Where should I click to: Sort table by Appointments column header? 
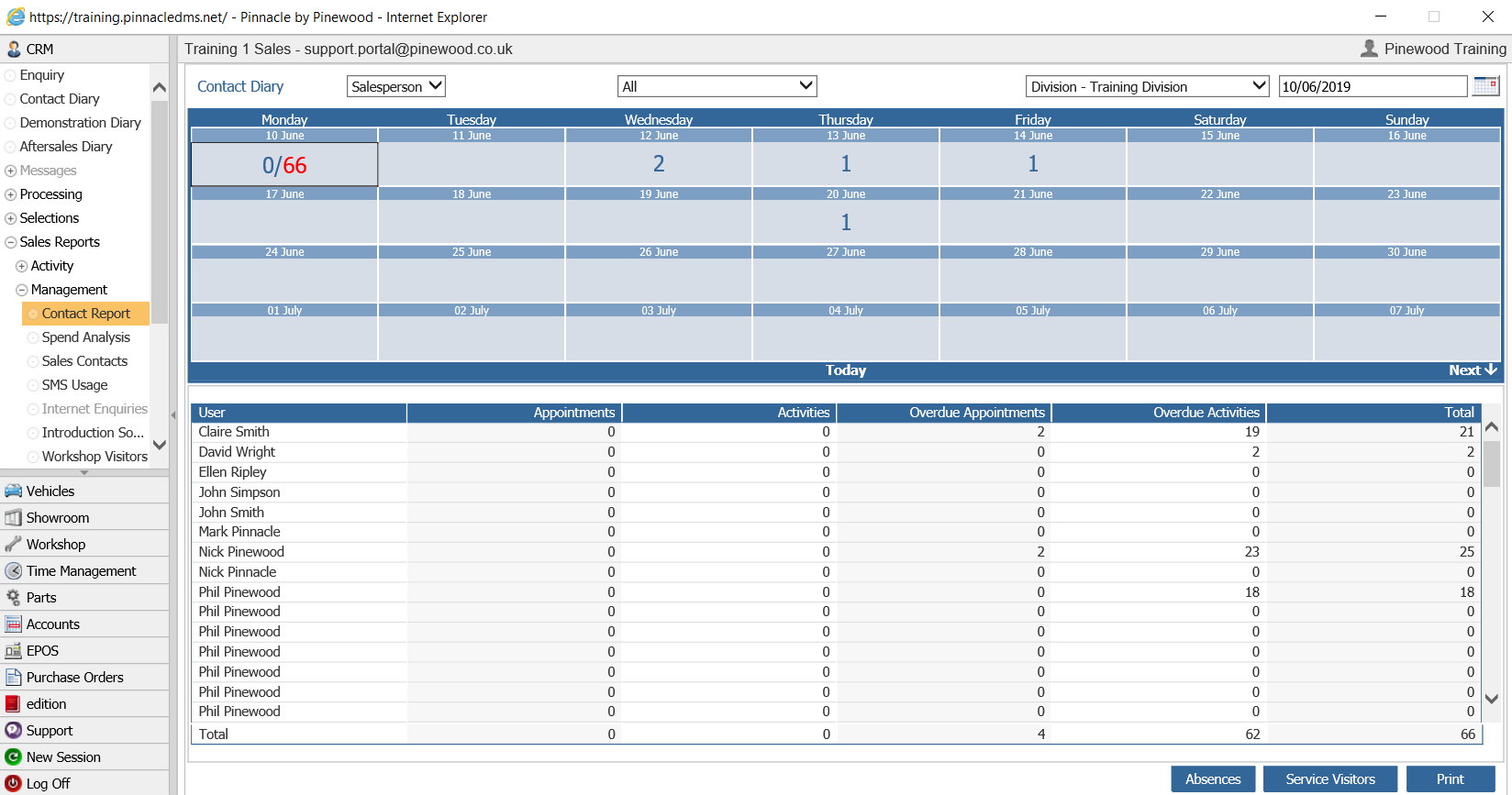pyautogui.click(x=514, y=413)
